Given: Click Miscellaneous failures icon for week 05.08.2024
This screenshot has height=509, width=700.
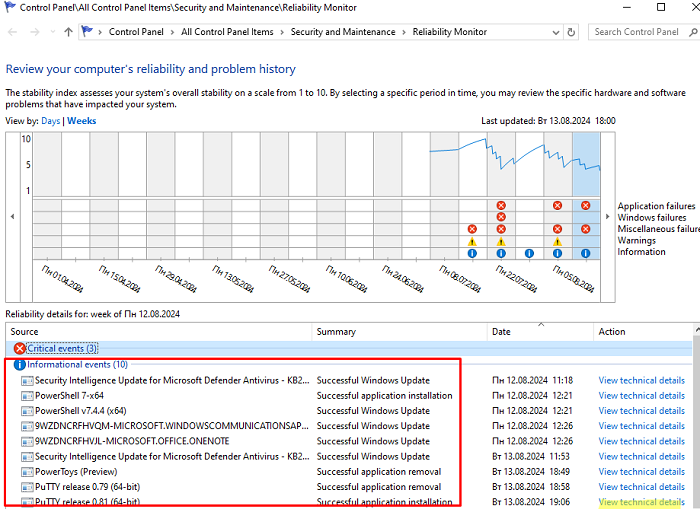Looking at the screenshot, I should [557, 229].
